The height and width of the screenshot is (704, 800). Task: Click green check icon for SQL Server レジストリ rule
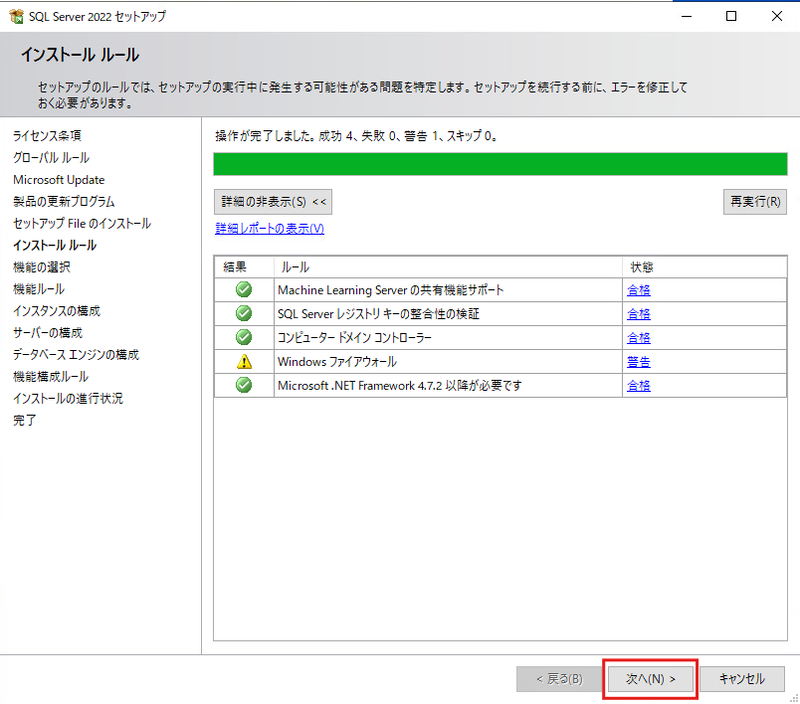coord(244,313)
